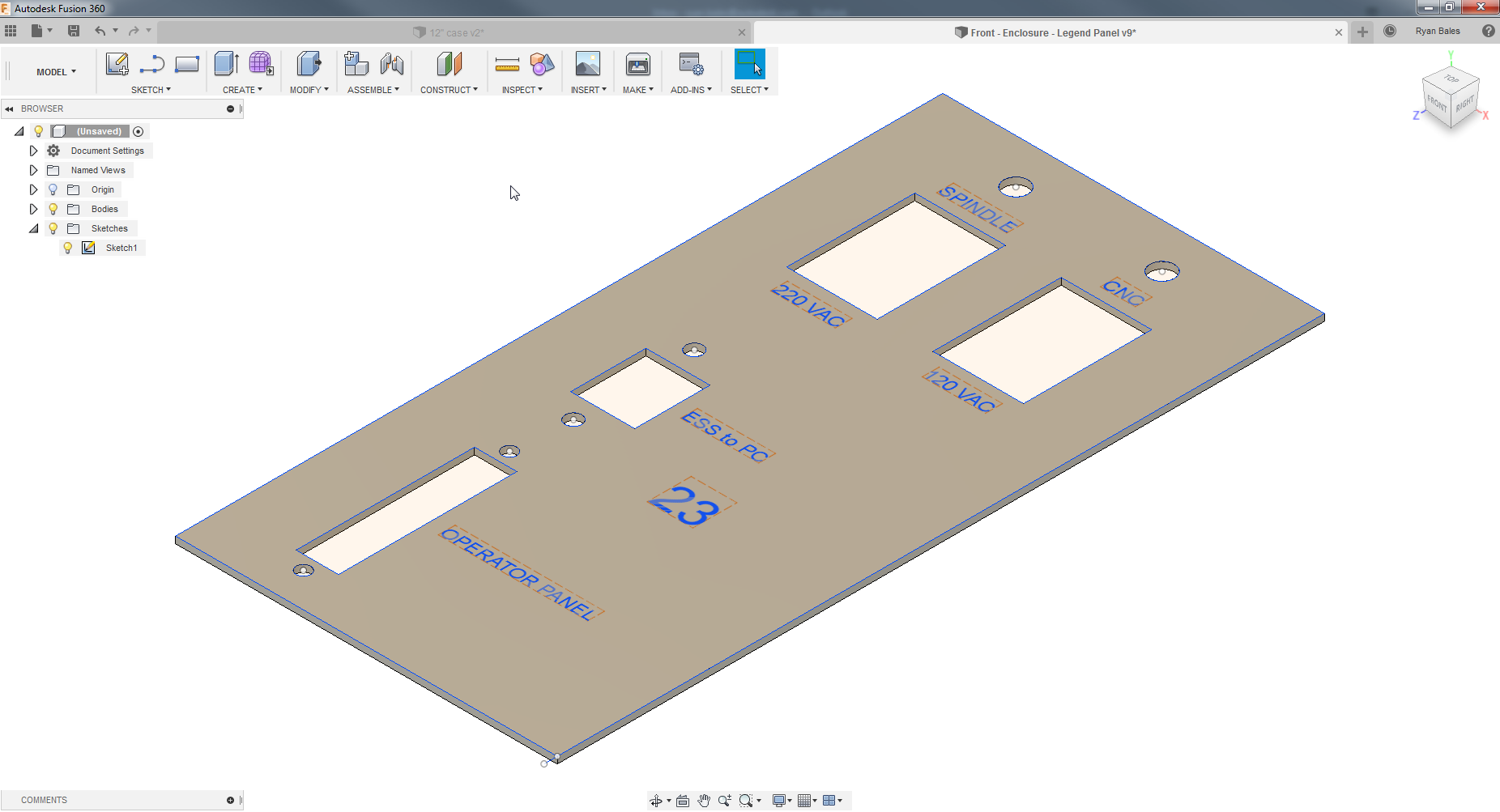The image size is (1500, 812).
Task: Click the Interference inspect icon
Action: [x=542, y=64]
